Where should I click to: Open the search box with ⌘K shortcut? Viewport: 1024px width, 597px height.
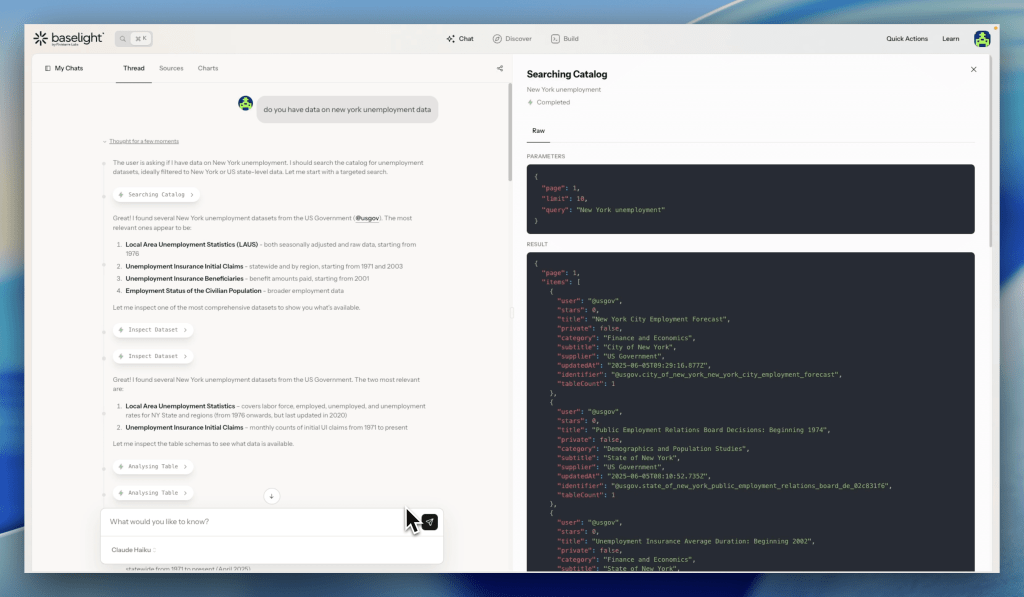[134, 39]
